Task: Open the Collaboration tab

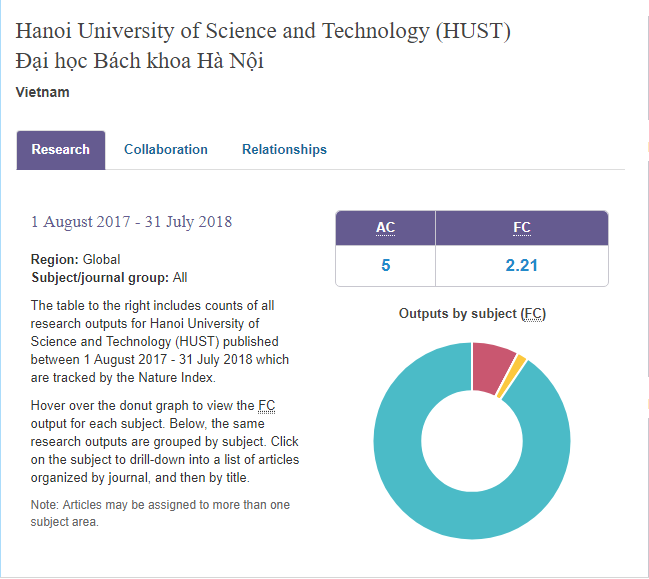Action: pos(166,150)
